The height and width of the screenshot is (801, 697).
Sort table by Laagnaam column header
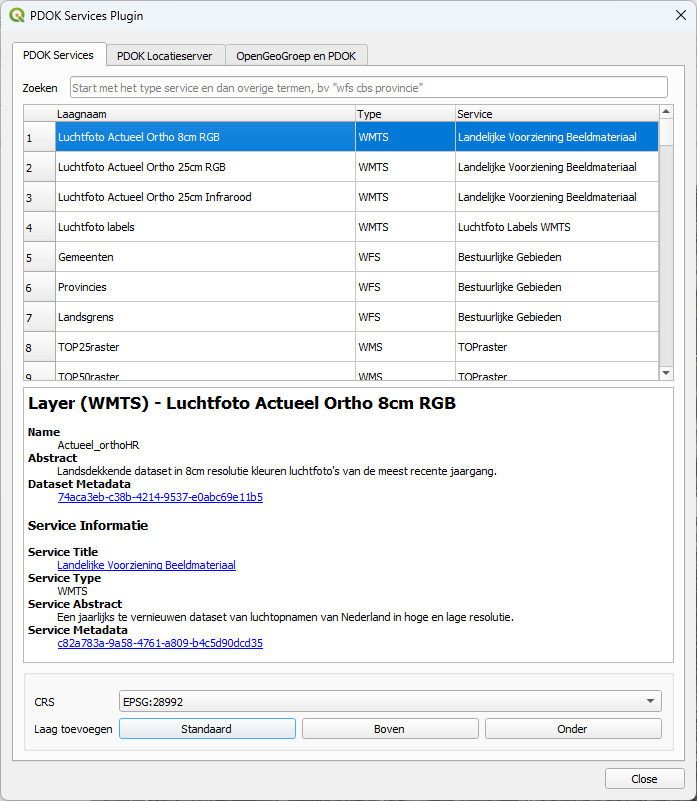point(205,114)
